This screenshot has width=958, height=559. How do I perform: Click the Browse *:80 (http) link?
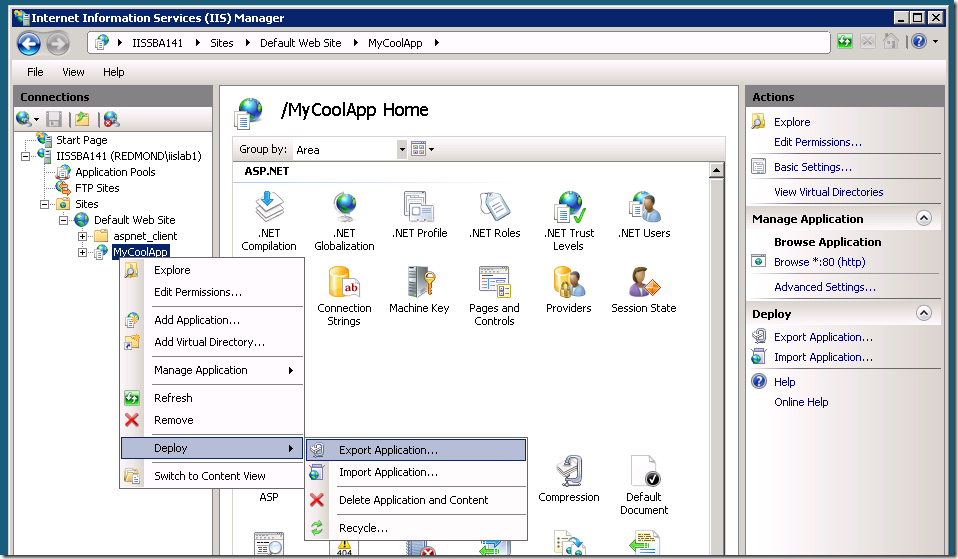tap(819, 262)
